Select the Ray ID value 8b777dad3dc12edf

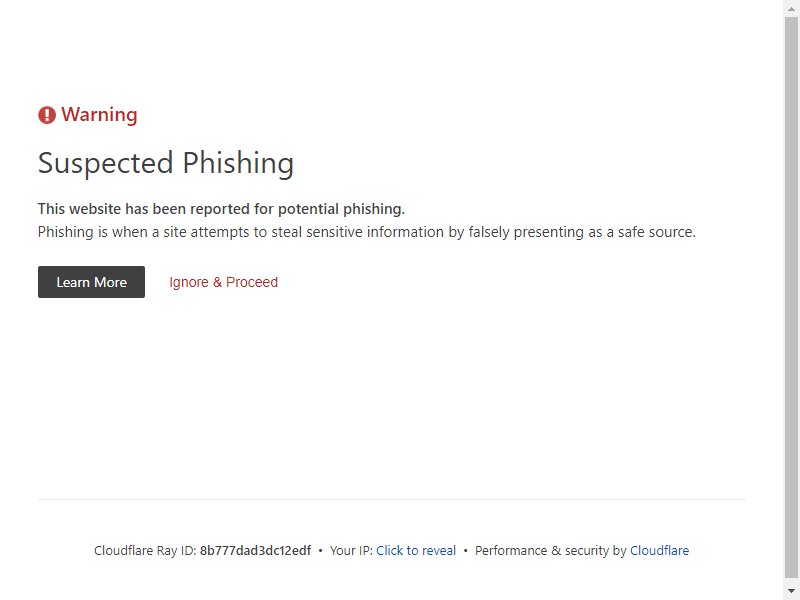pos(255,551)
